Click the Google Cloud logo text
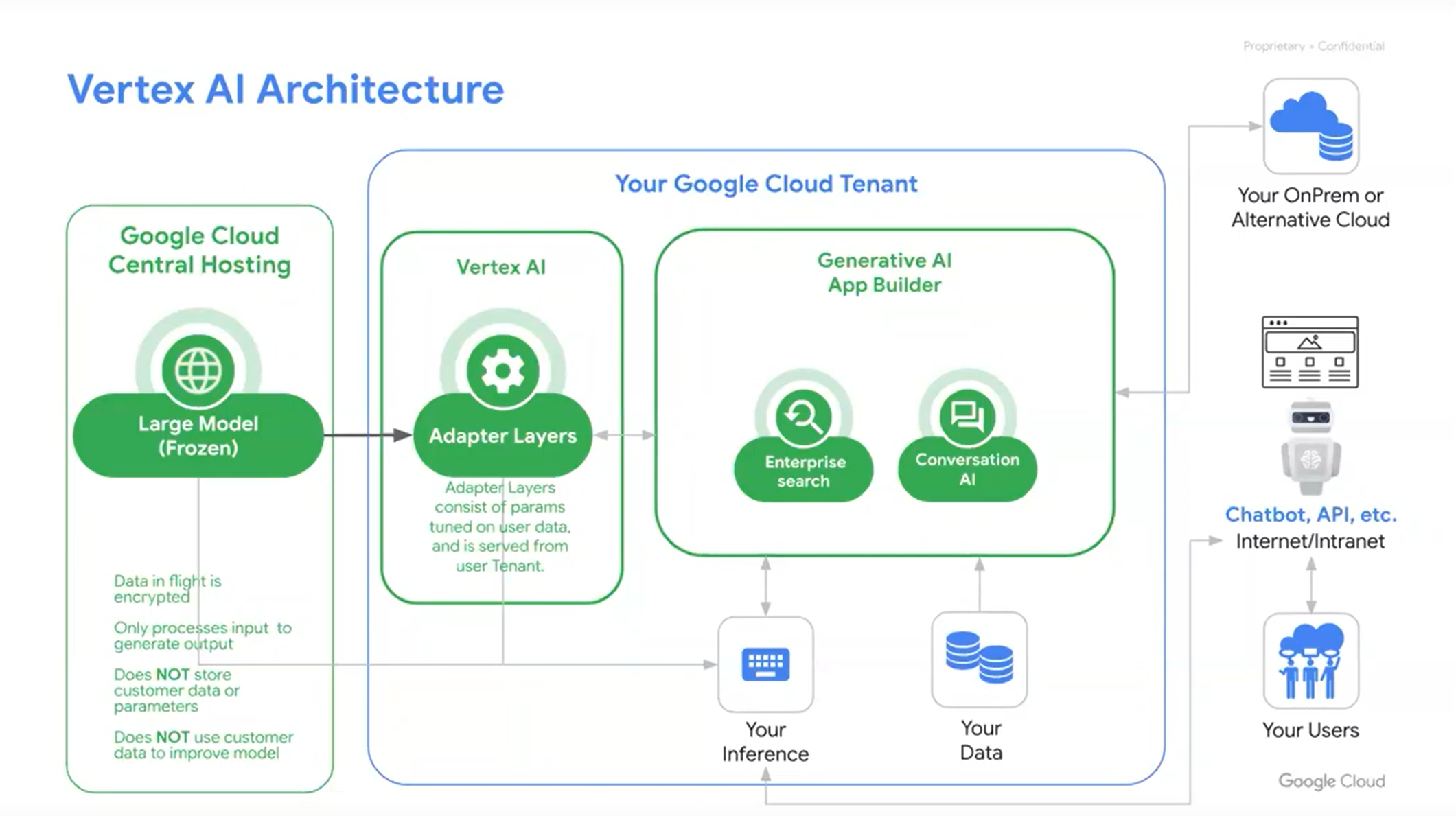Screen dimensions: 1456x816 pyautogui.click(x=1331, y=781)
